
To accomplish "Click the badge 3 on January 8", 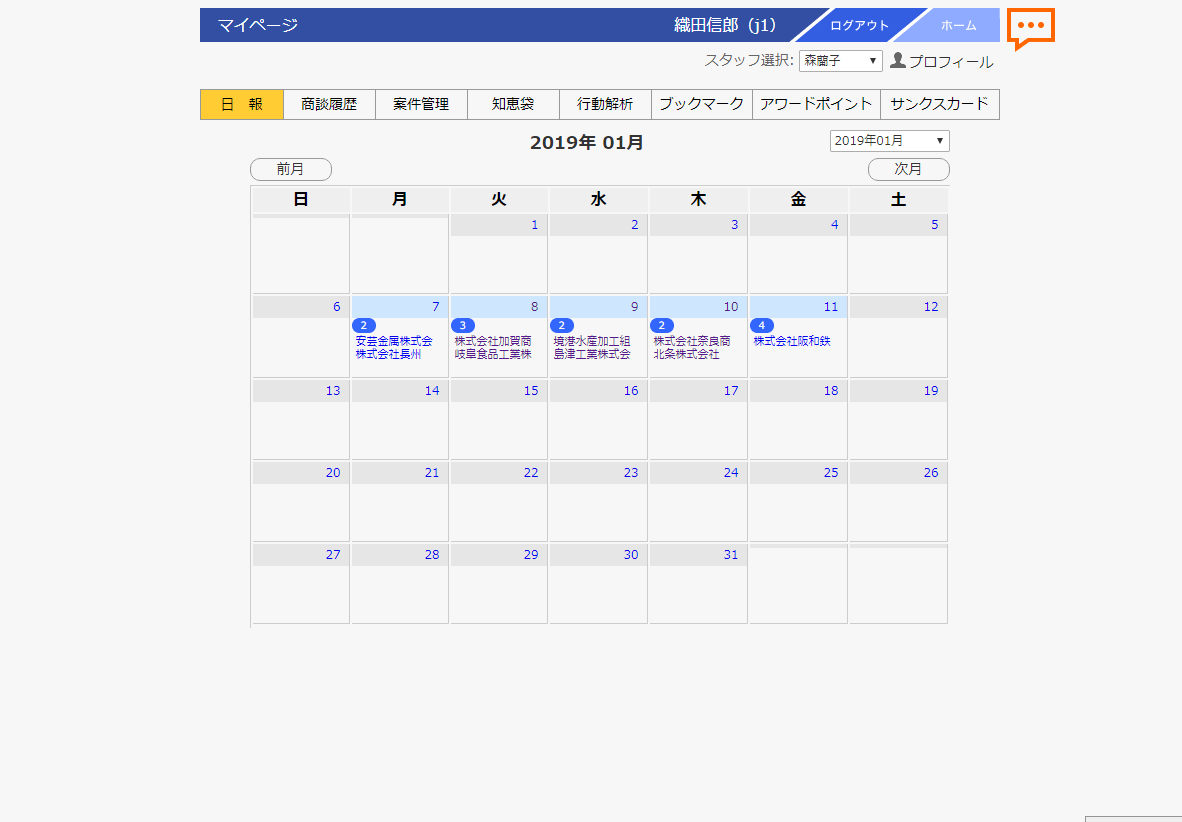I will point(463,325).
